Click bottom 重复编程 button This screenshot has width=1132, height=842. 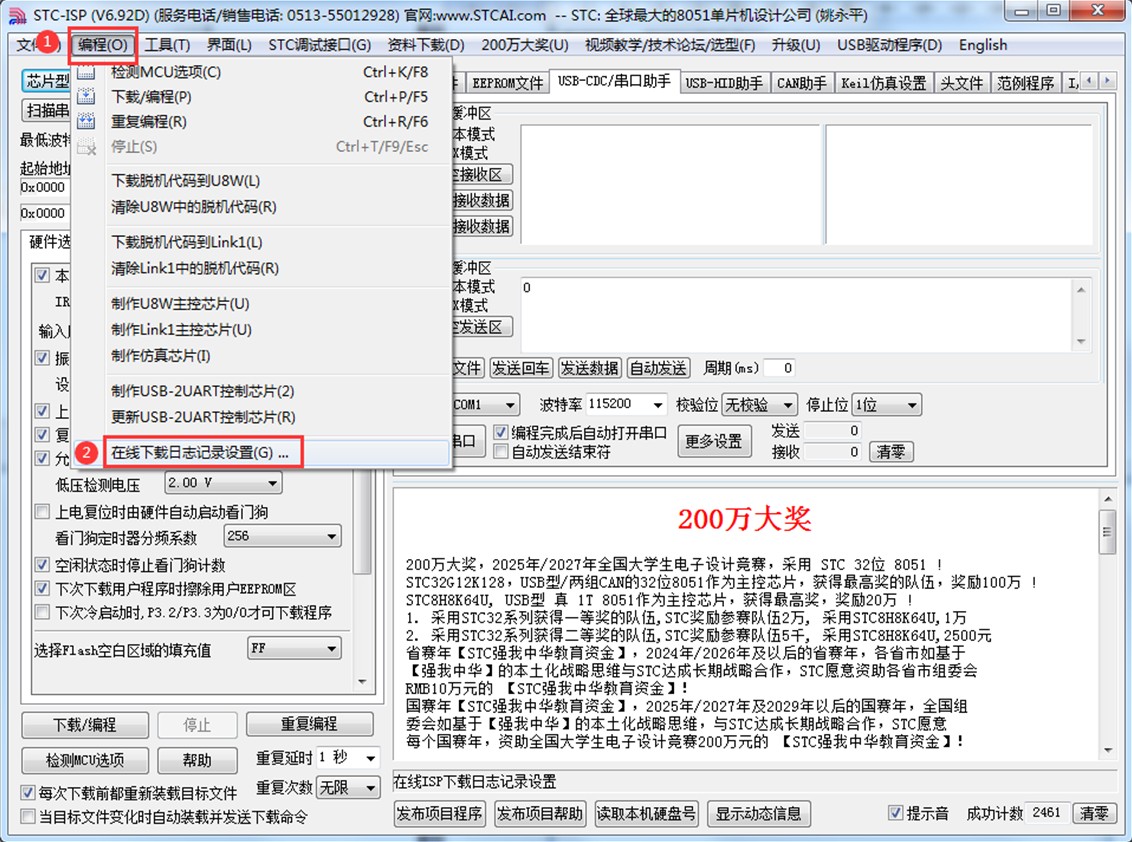pyautogui.click(x=309, y=724)
